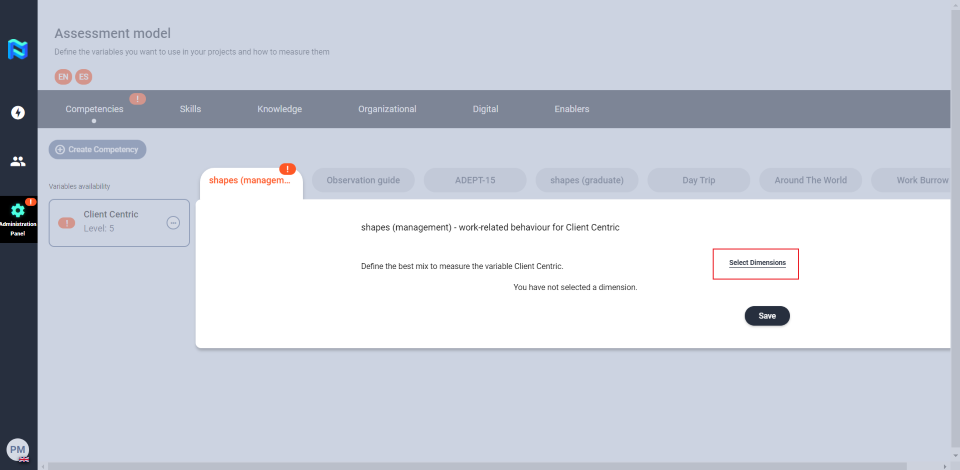
Task: Click the PM user avatar
Action: (x=17, y=449)
